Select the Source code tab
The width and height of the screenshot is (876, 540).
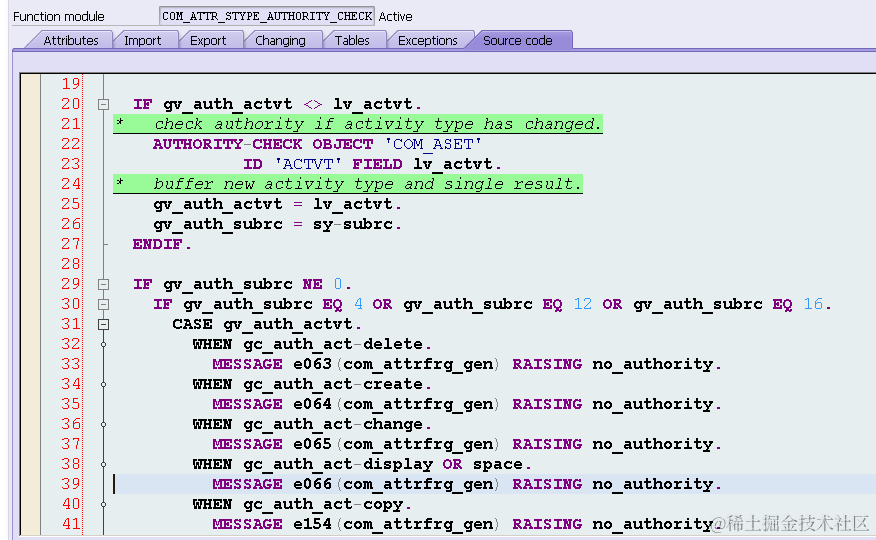[x=517, y=40]
